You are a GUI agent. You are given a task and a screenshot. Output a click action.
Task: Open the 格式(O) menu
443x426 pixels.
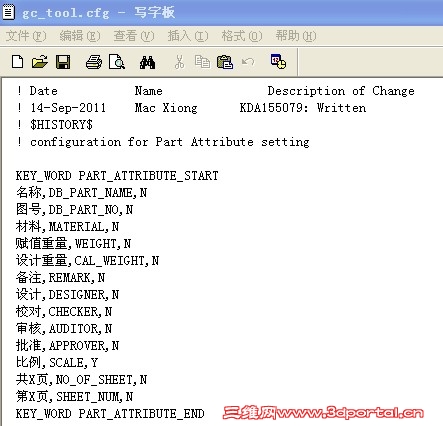tap(242, 36)
